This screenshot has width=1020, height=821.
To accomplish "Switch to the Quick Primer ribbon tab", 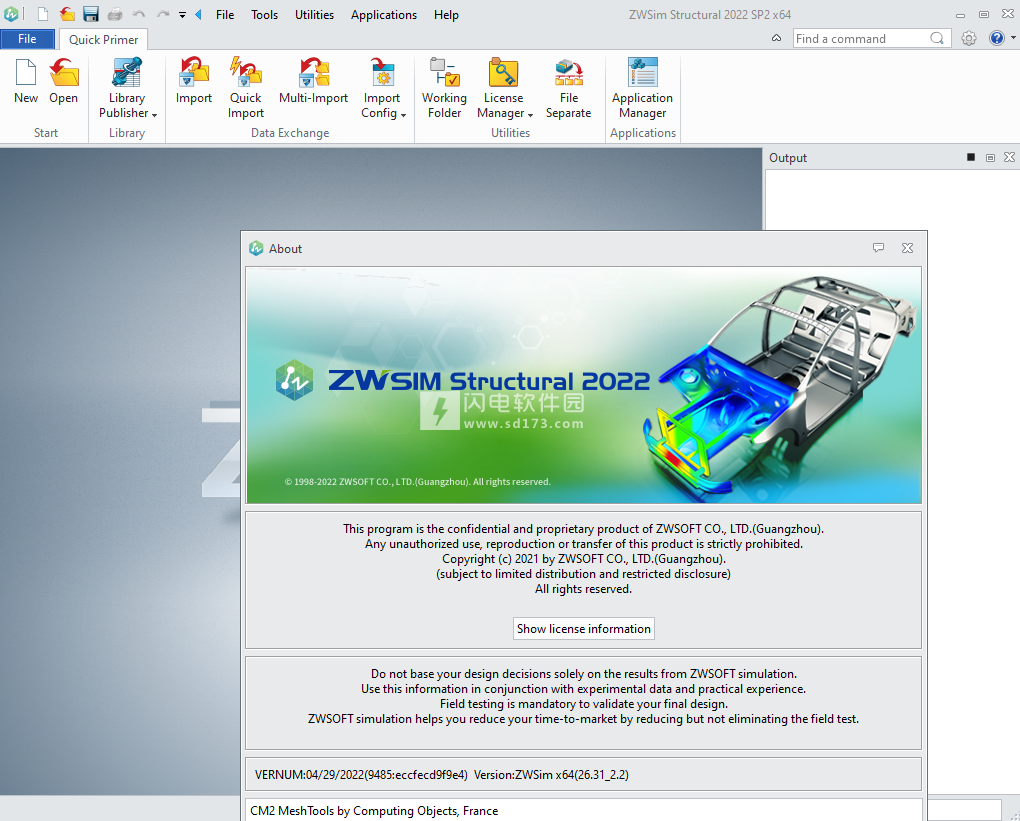I will [103, 40].
